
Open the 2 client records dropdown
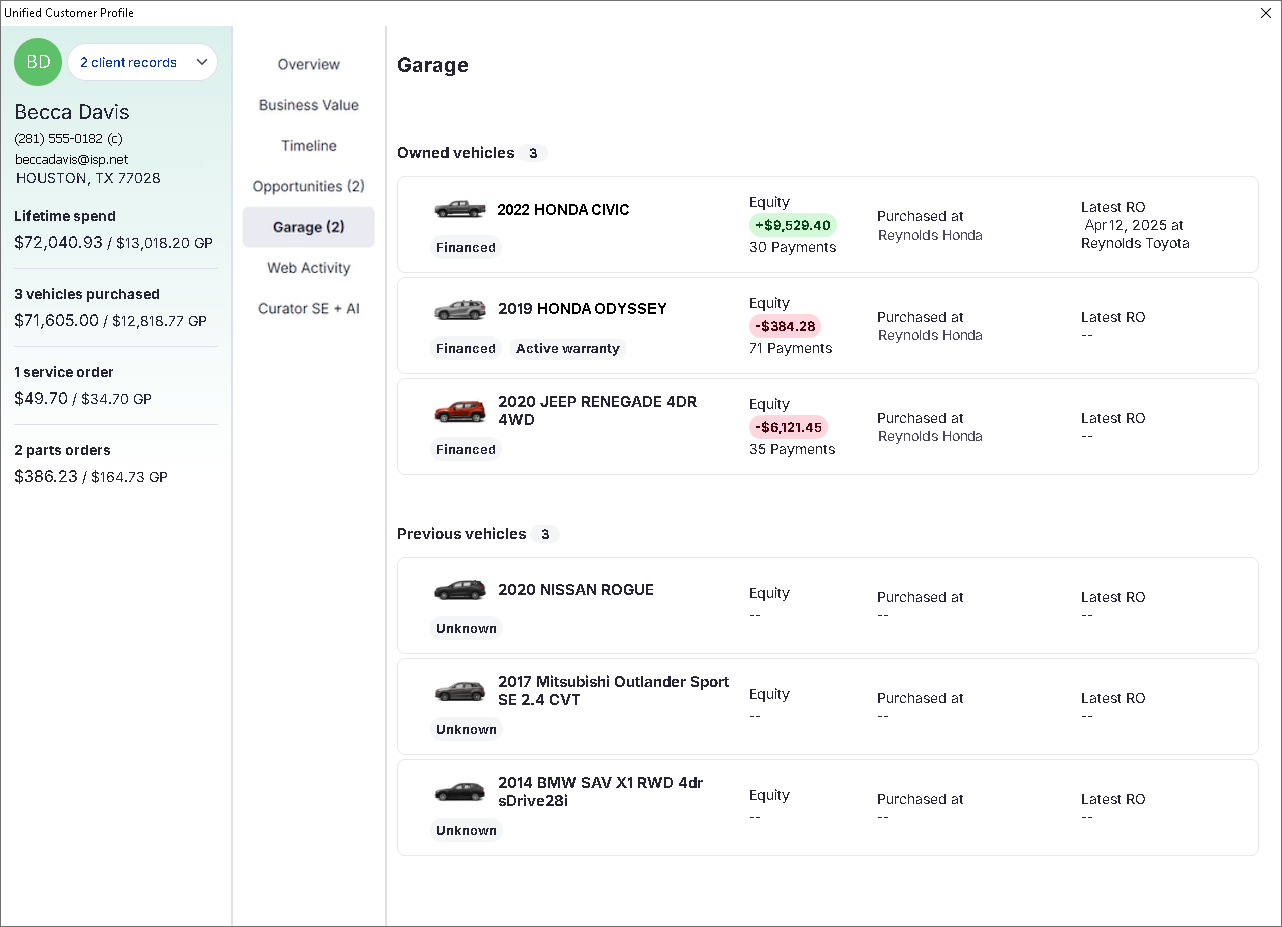tap(142, 62)
